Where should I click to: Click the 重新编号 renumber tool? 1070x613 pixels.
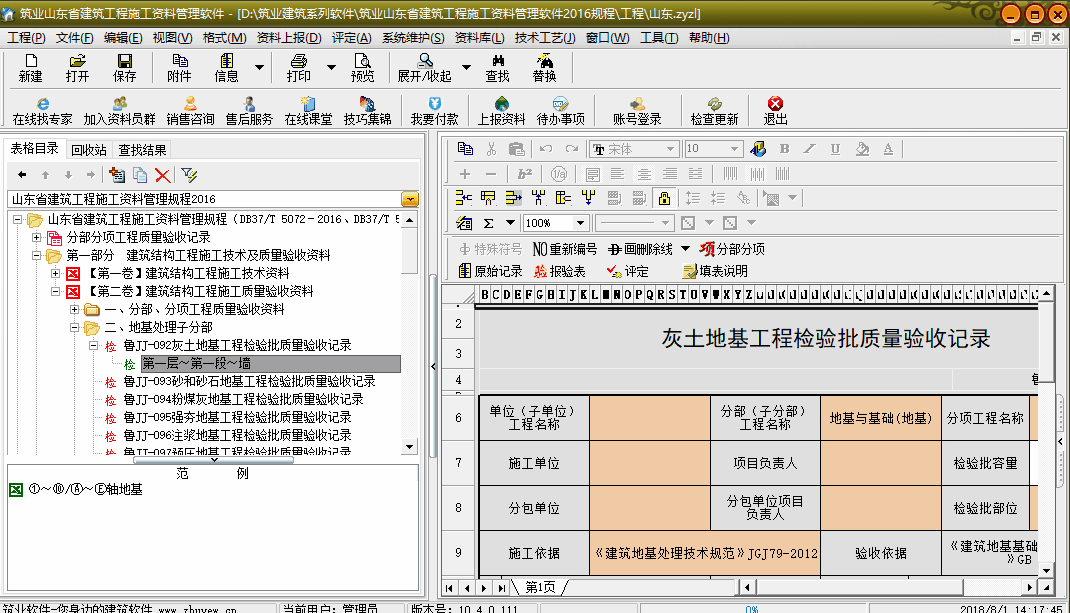564,249
